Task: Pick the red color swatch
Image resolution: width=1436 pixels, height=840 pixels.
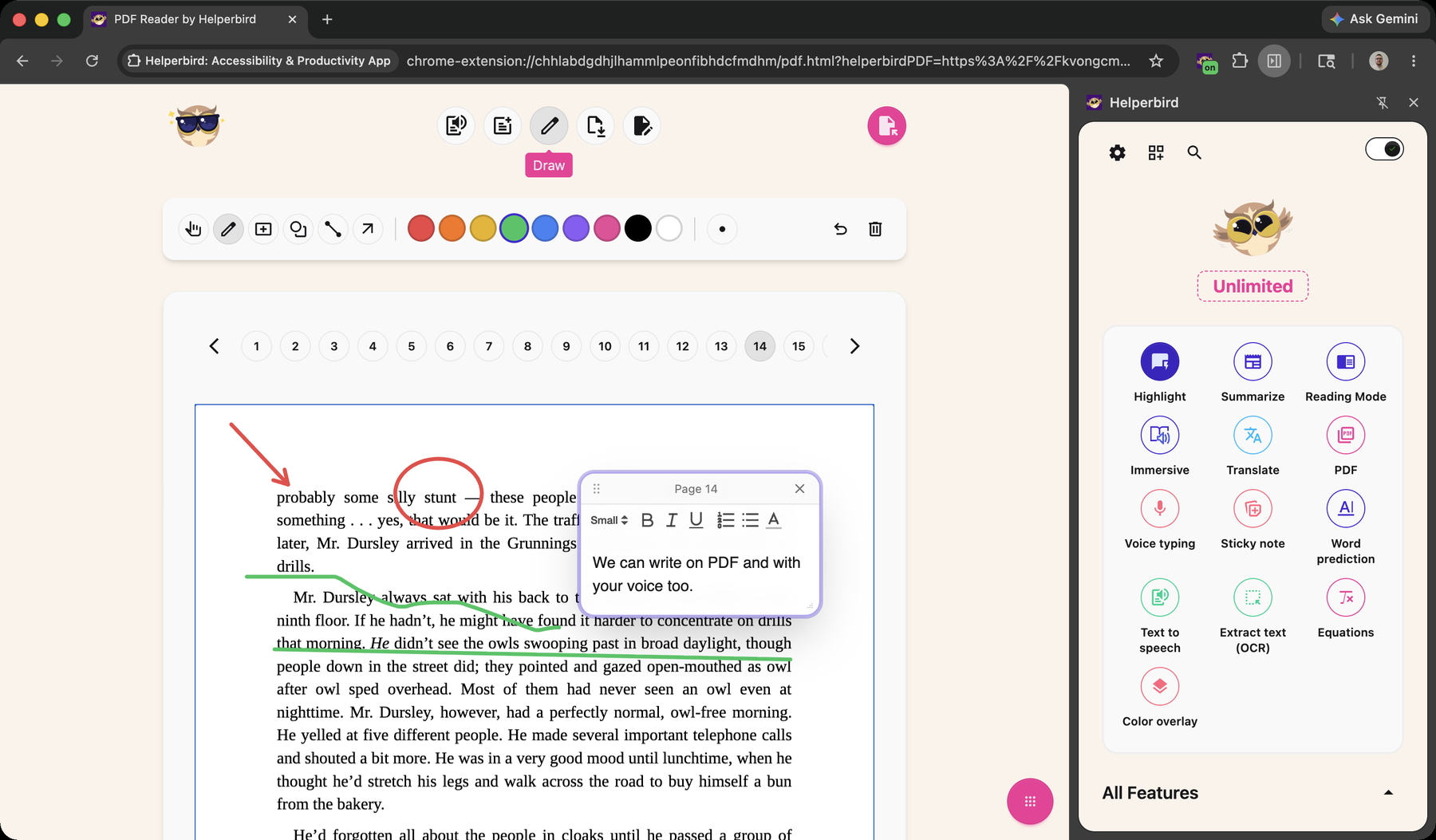Action: 421,229
